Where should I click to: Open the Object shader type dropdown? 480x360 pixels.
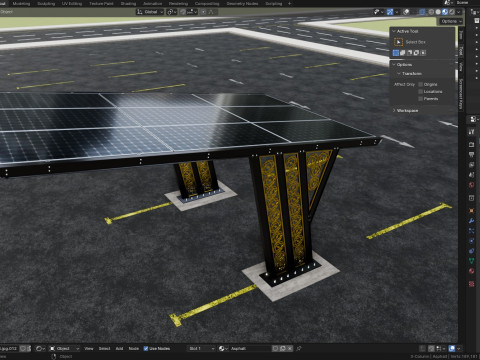[x=64, y=348]
